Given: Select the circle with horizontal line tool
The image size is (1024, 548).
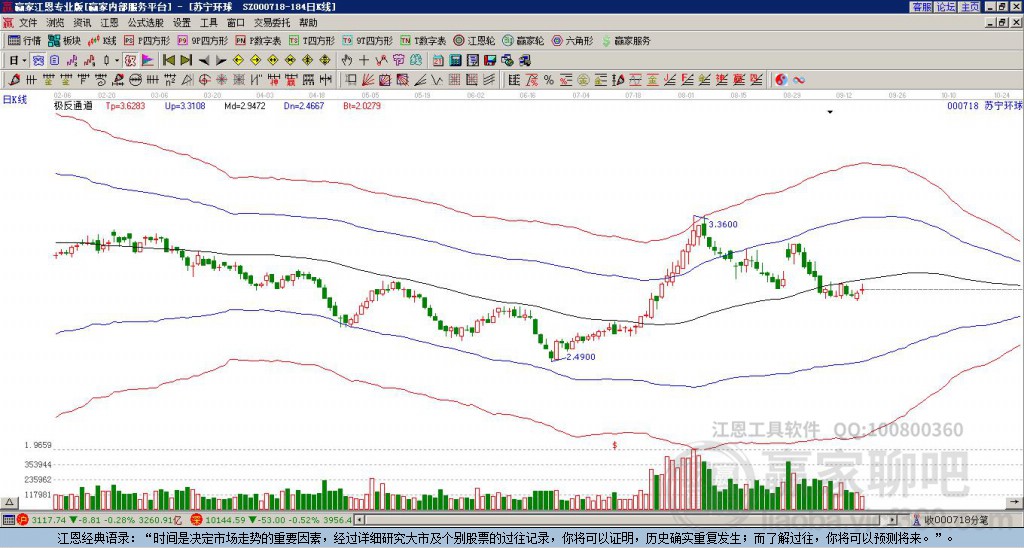Looking at the screenshot, I should [x=135, y=80].
